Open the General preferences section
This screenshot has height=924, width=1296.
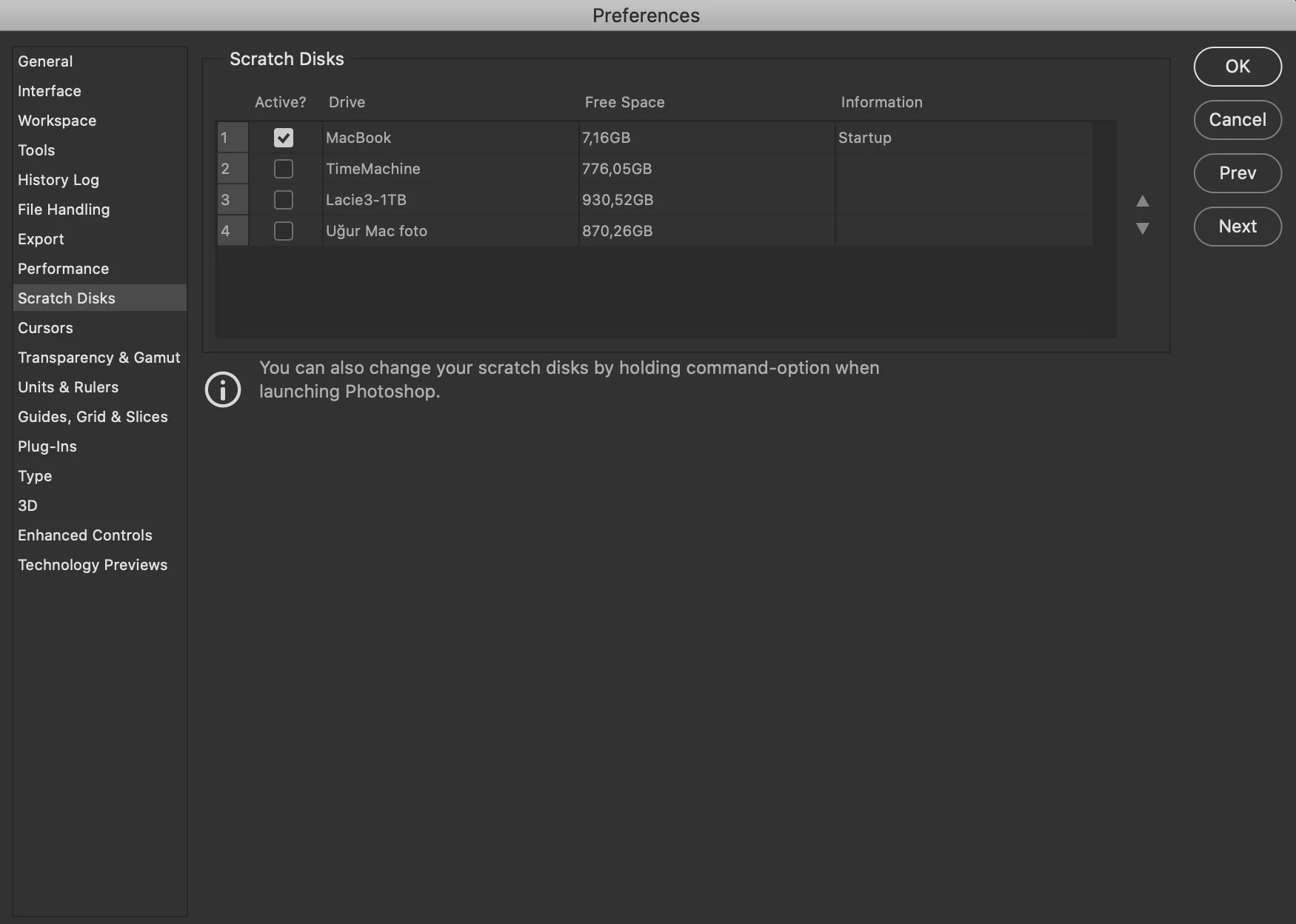[x=45, y=61]
